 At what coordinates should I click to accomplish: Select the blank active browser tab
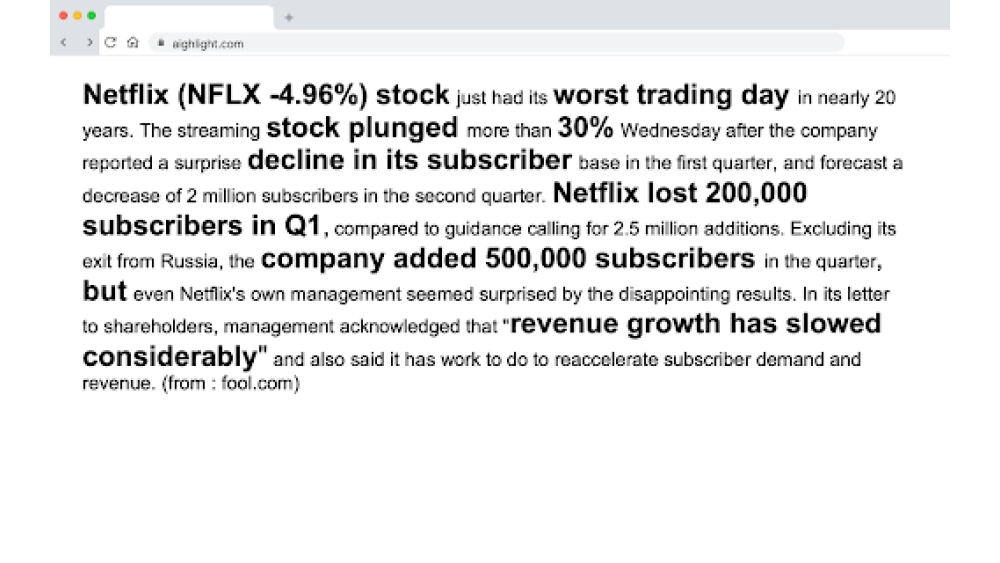coord(188,17)
